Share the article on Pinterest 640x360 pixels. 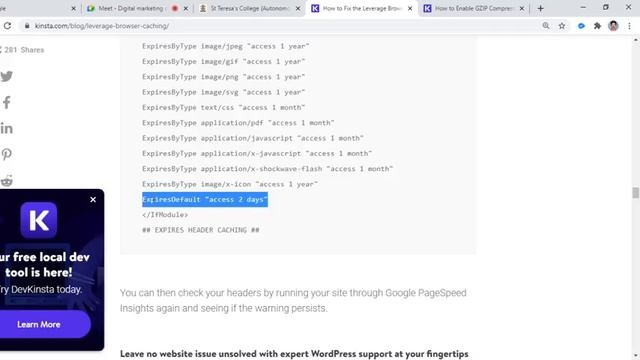6,154
